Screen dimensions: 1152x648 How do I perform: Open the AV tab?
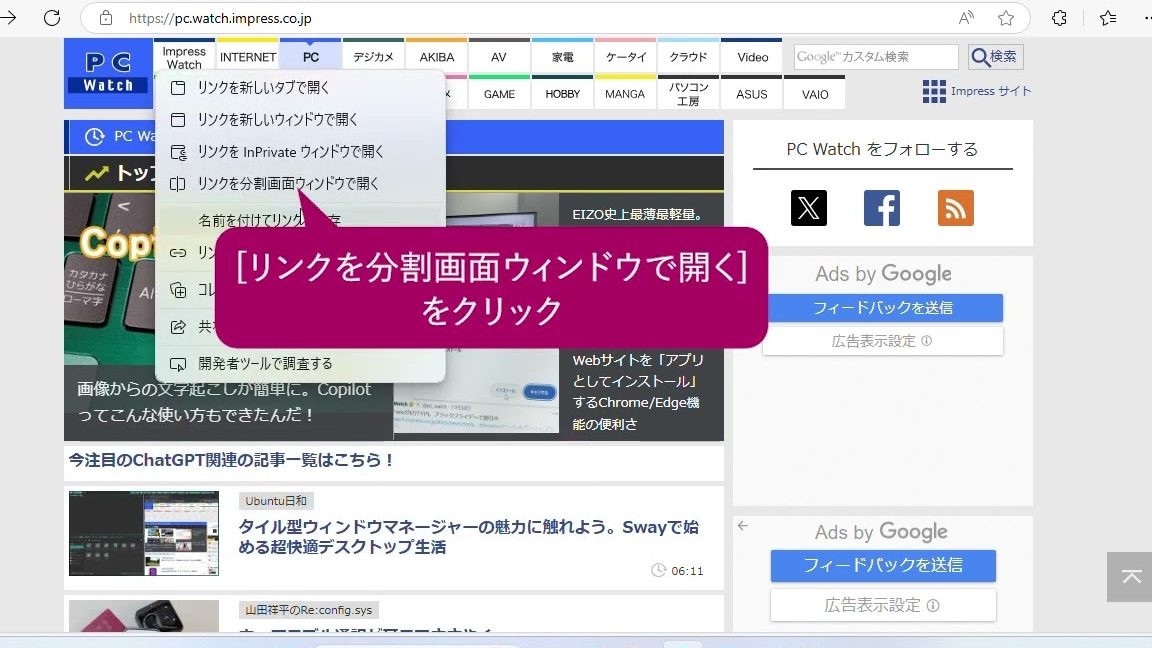coord(499,57)
